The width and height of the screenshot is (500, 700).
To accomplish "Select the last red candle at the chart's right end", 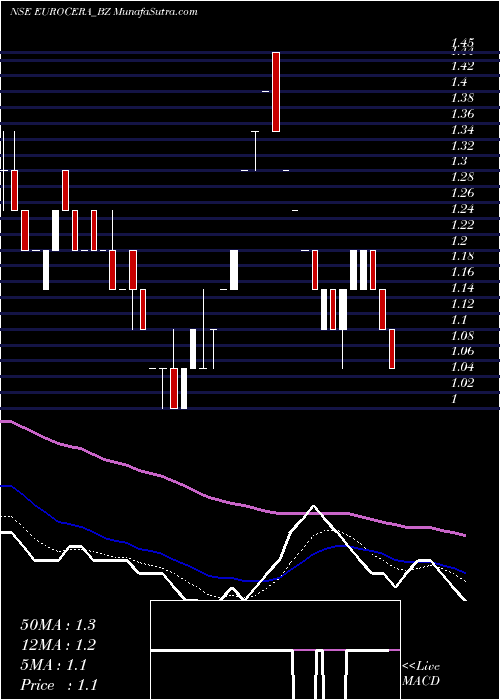I will click(x=392, y=349).
